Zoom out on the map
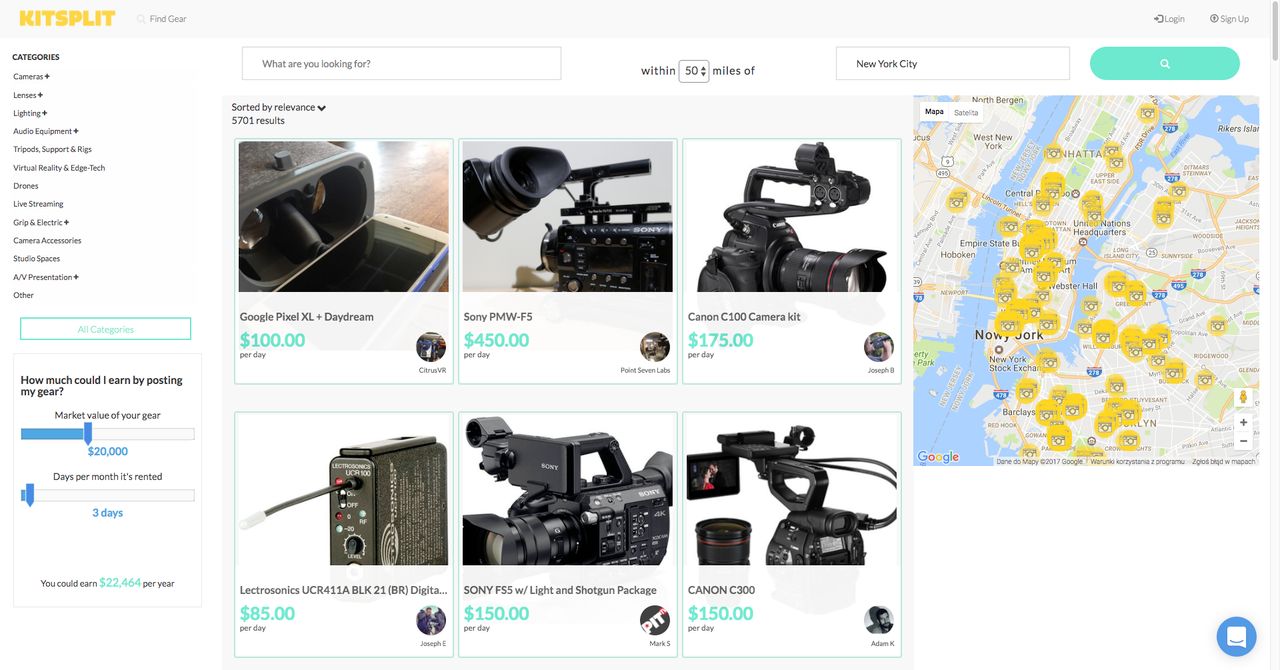 [1244, 441]
